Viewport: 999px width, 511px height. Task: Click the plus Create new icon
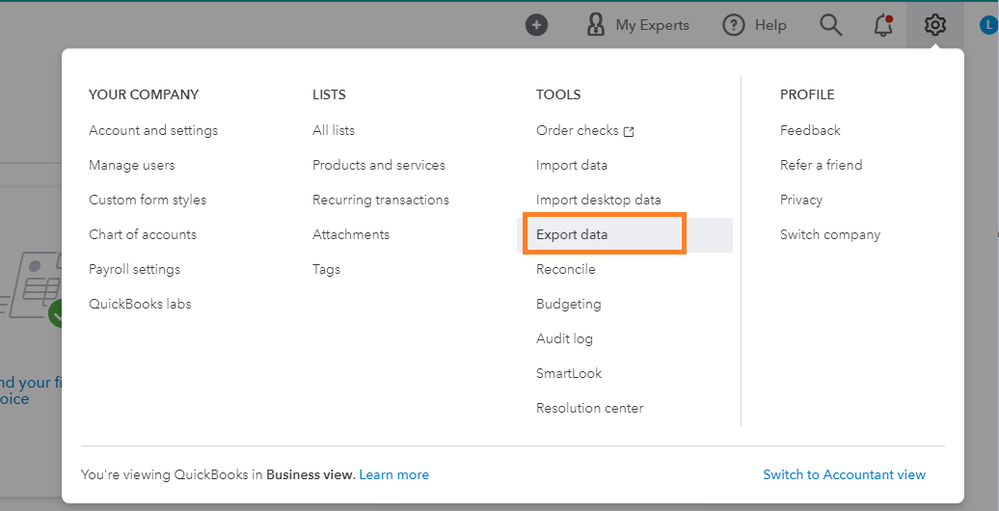[x=536, y=25]
